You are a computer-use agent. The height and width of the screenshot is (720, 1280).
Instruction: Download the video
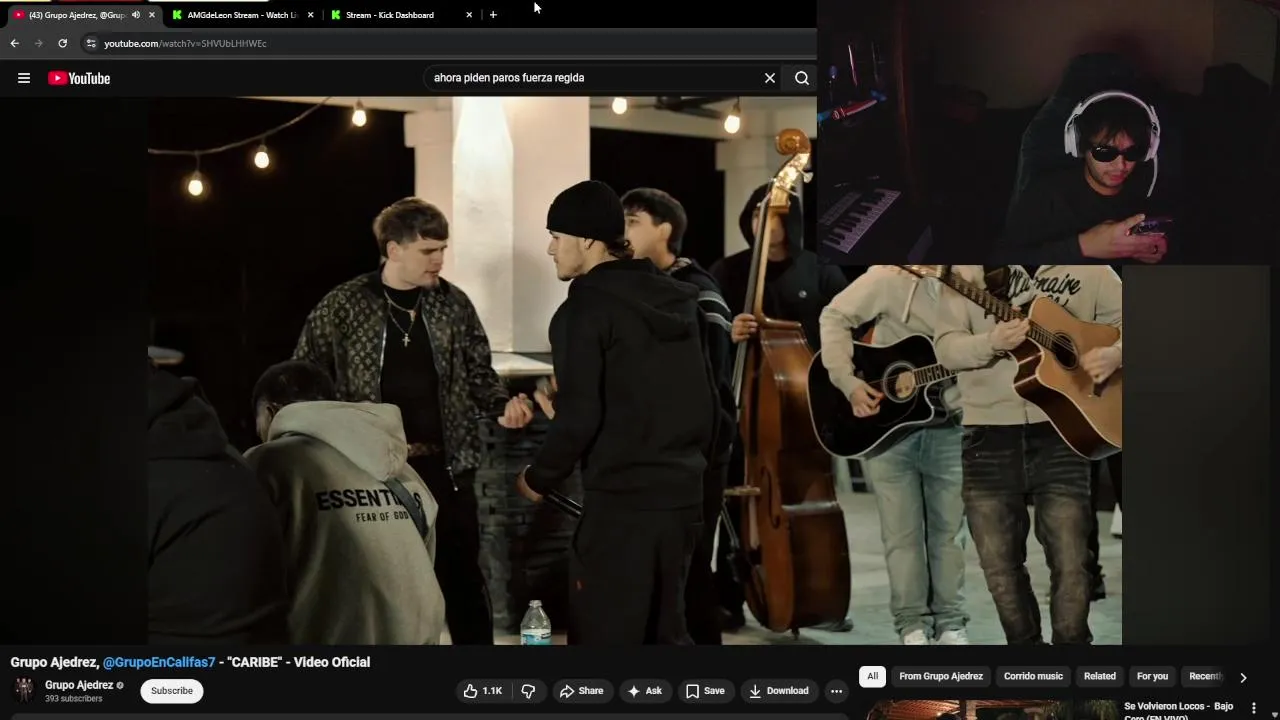778,691
